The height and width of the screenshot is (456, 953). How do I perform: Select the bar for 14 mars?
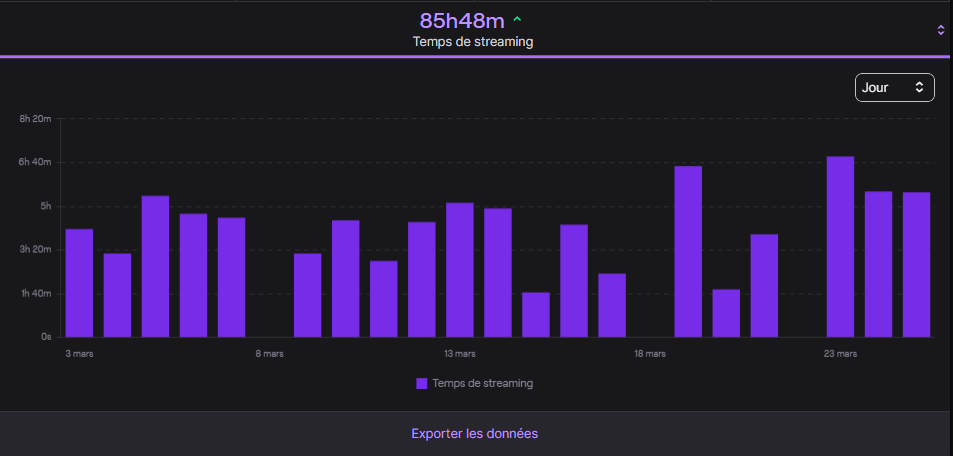tap(498, 272)
